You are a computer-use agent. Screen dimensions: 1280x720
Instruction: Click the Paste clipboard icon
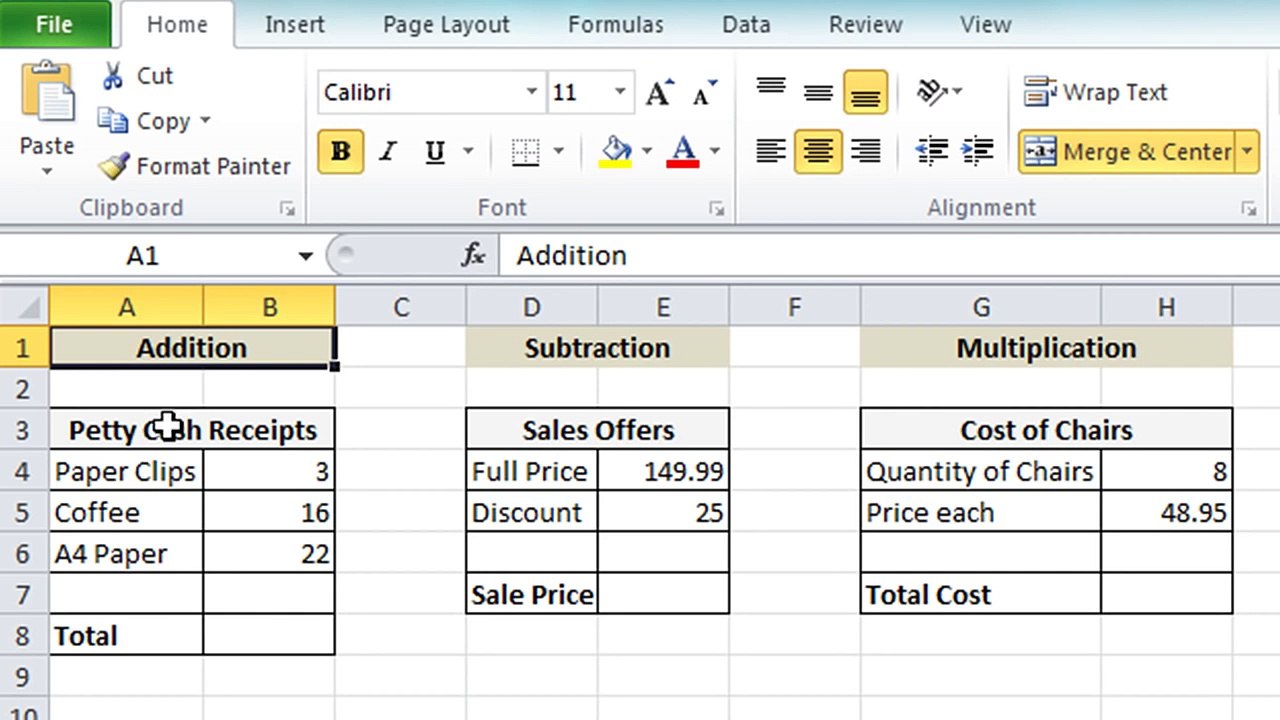pyautogui.click(x=47, y=93)
